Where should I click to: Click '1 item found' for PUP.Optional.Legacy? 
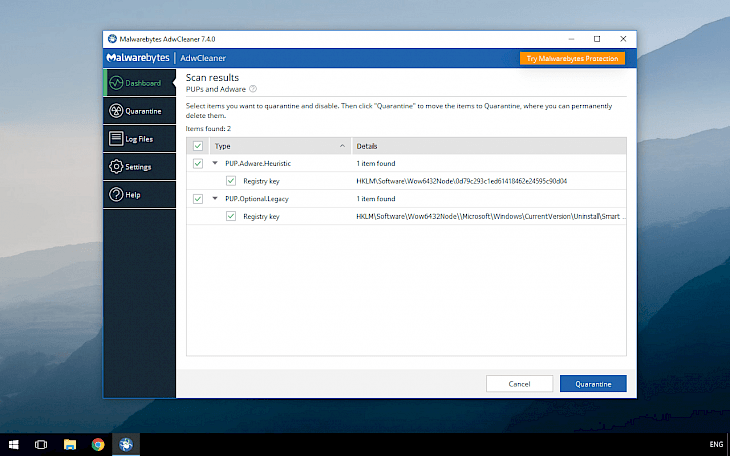point(376,199)
